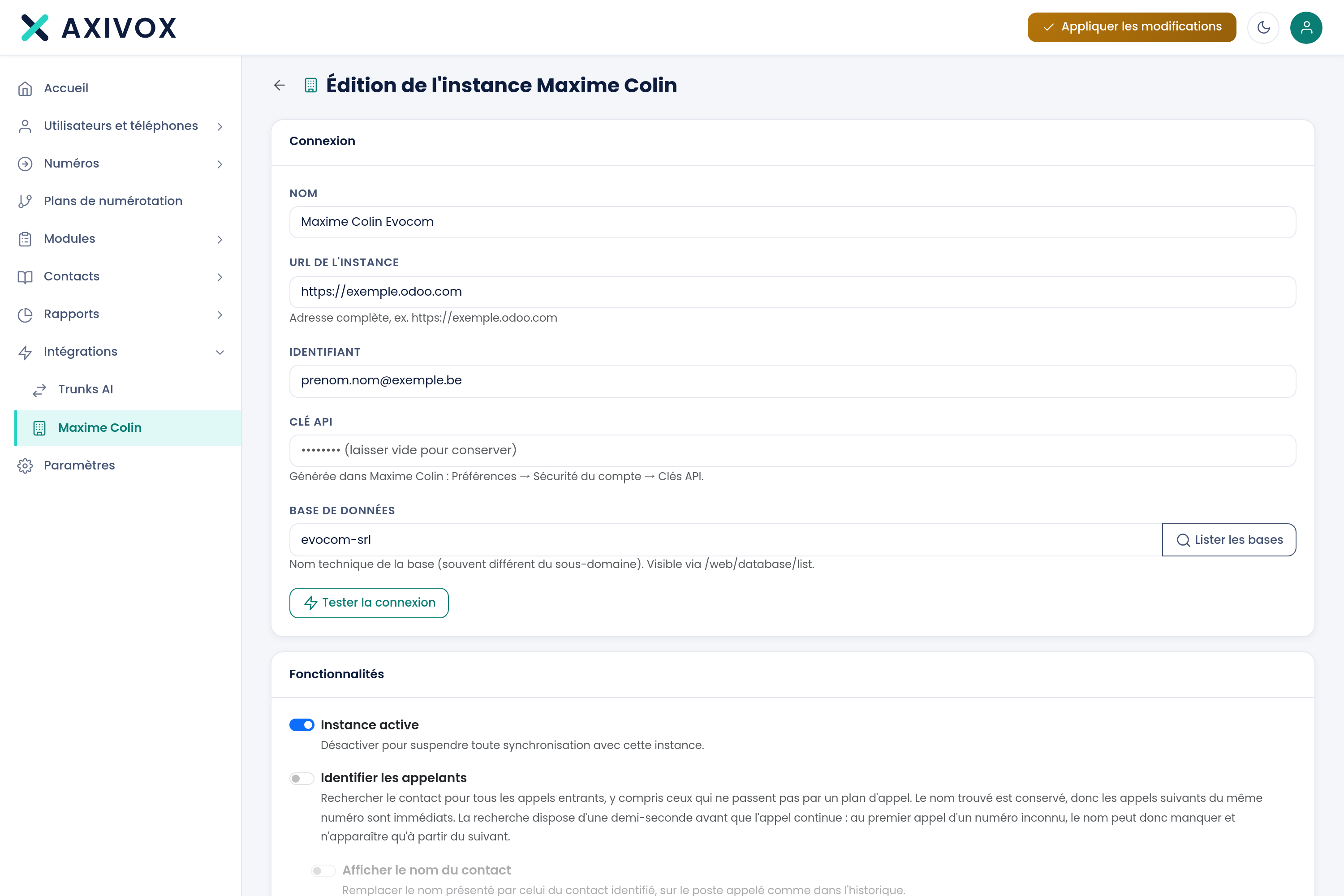Click the Accueil home icon

point(25,89)
